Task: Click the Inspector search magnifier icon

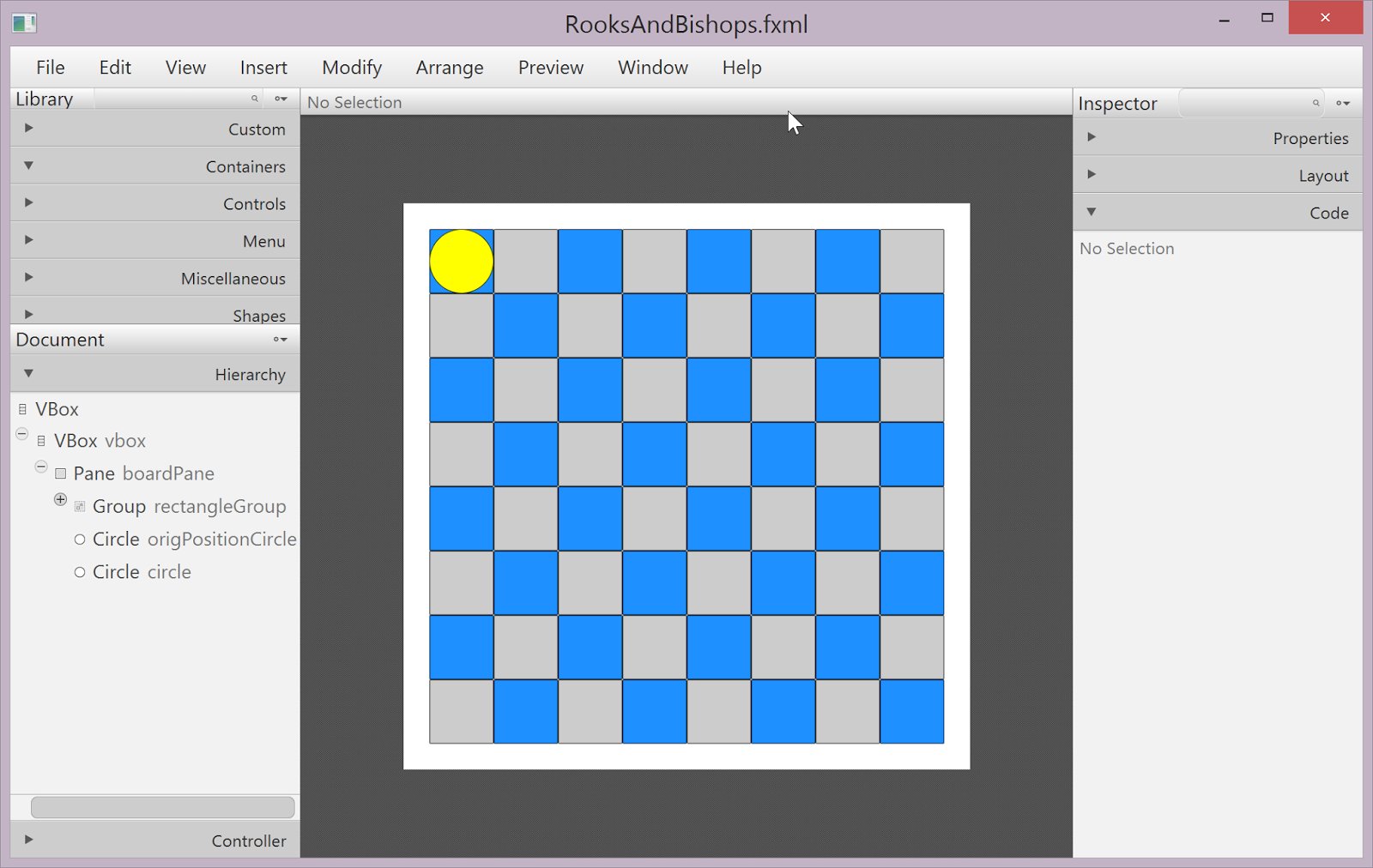Action: pos(1316,103)
